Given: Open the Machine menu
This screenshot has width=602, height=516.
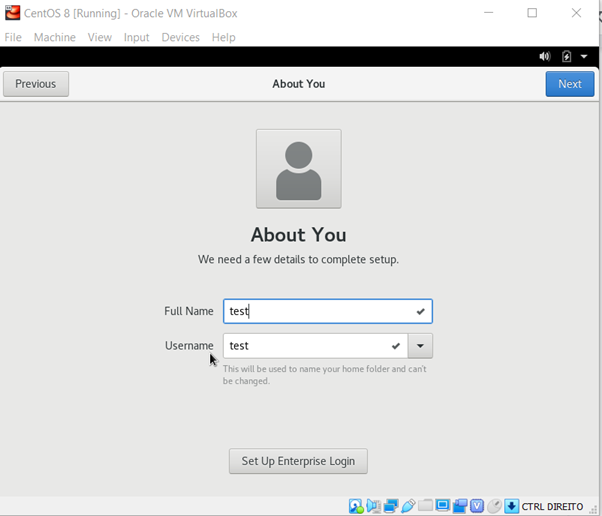Looking at the screenshot, I should [54, 37].
